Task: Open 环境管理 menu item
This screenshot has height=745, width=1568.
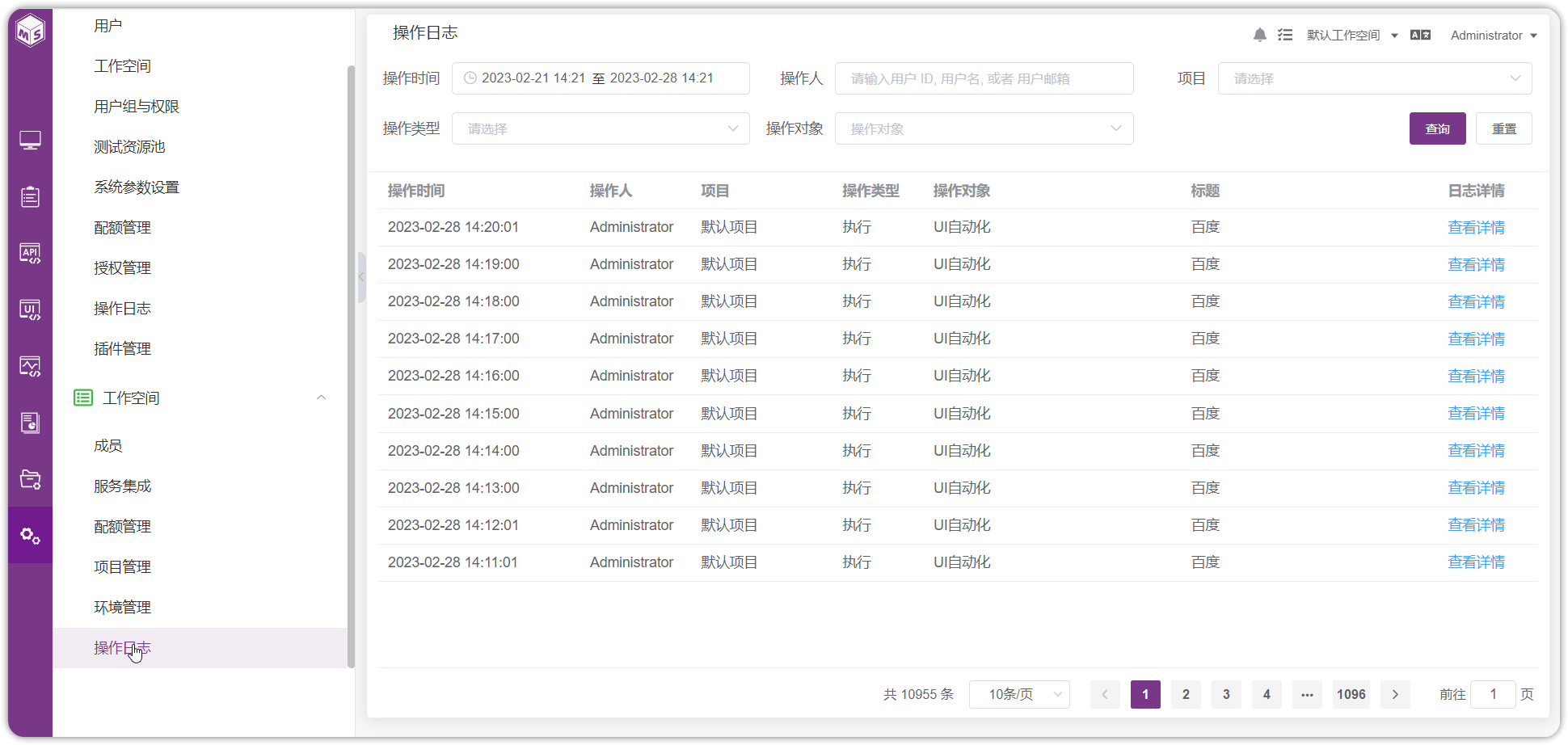Action: (122, 608)
